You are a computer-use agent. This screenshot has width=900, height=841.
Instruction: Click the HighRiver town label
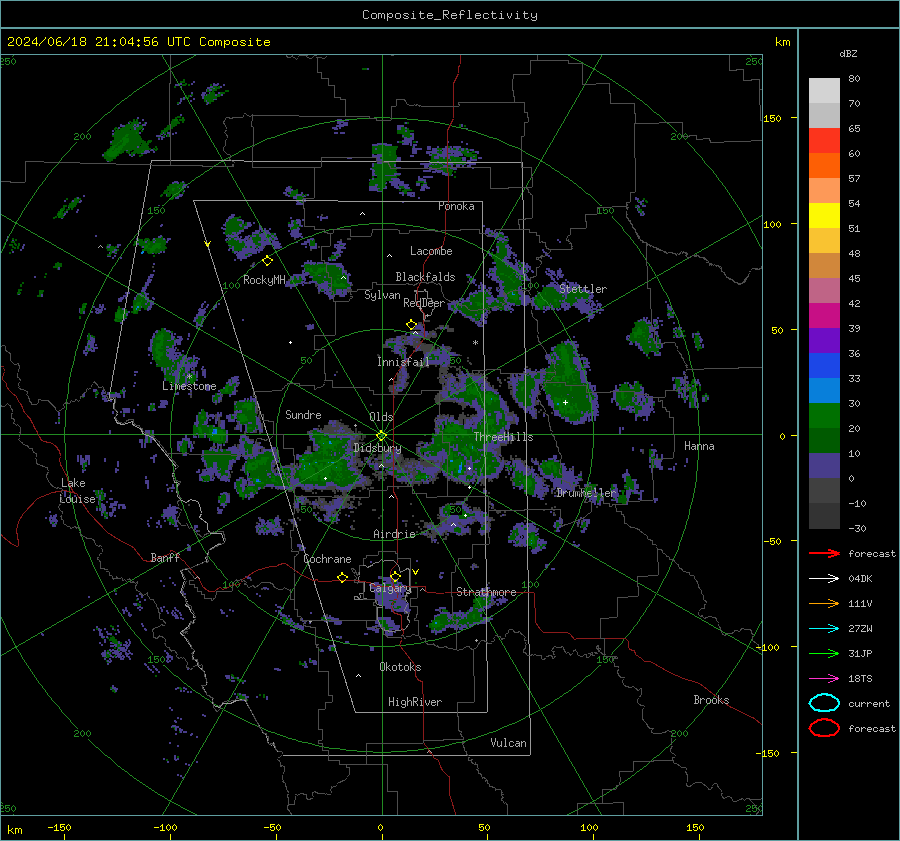pos(415,702)
